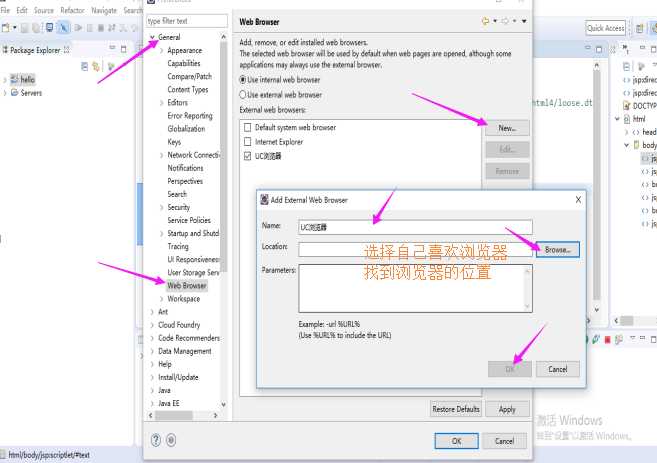Click Collapse All in Package Explorer
The width and height of the screenshot is (657, 463).
[x=84, y=66]
